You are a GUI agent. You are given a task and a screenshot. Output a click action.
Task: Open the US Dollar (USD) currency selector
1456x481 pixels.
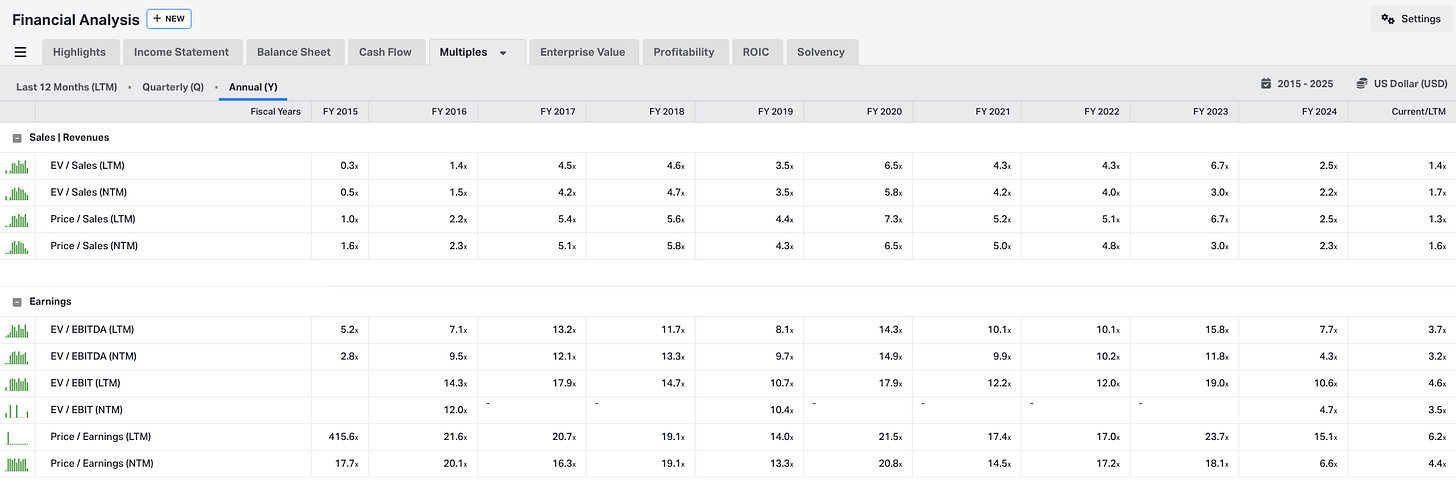point(1401,84)
